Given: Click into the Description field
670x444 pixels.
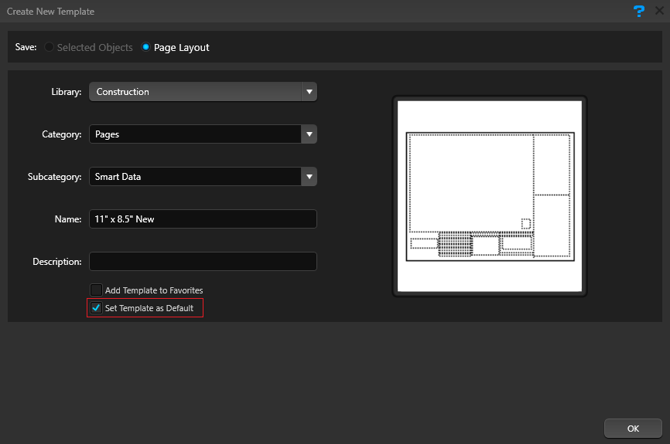Looking at the screenshot, I should pos(203,261).
